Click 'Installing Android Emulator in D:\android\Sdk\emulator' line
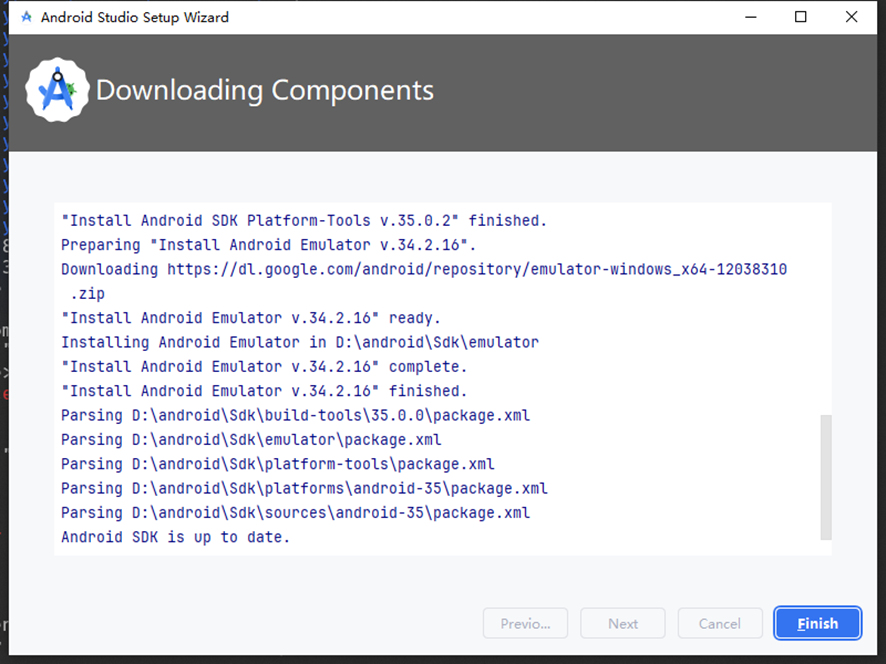The width and height of the screenshot is (886, 664). tap(300, 342)
